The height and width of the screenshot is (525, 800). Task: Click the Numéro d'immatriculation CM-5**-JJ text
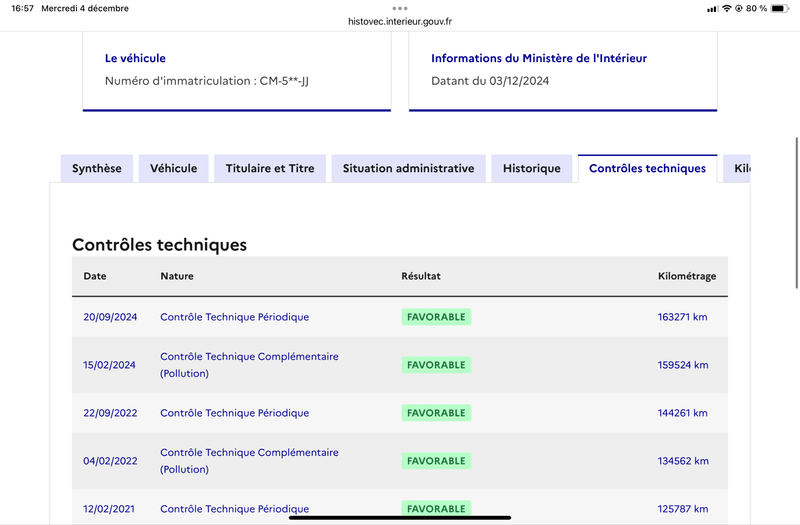coord(207,81)
